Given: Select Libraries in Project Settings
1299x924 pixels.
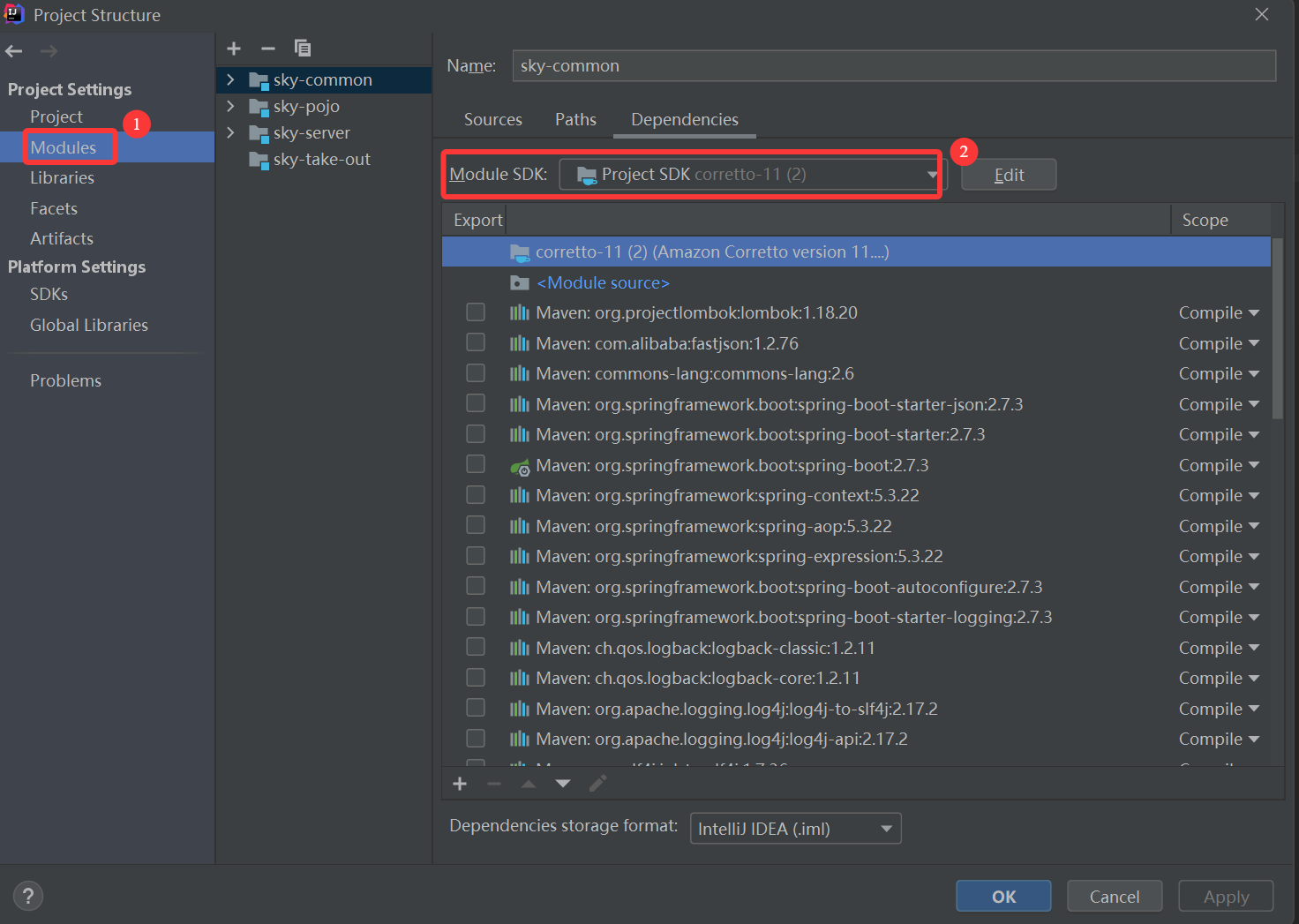Looking at the screenshot, I should click(62, 177).
